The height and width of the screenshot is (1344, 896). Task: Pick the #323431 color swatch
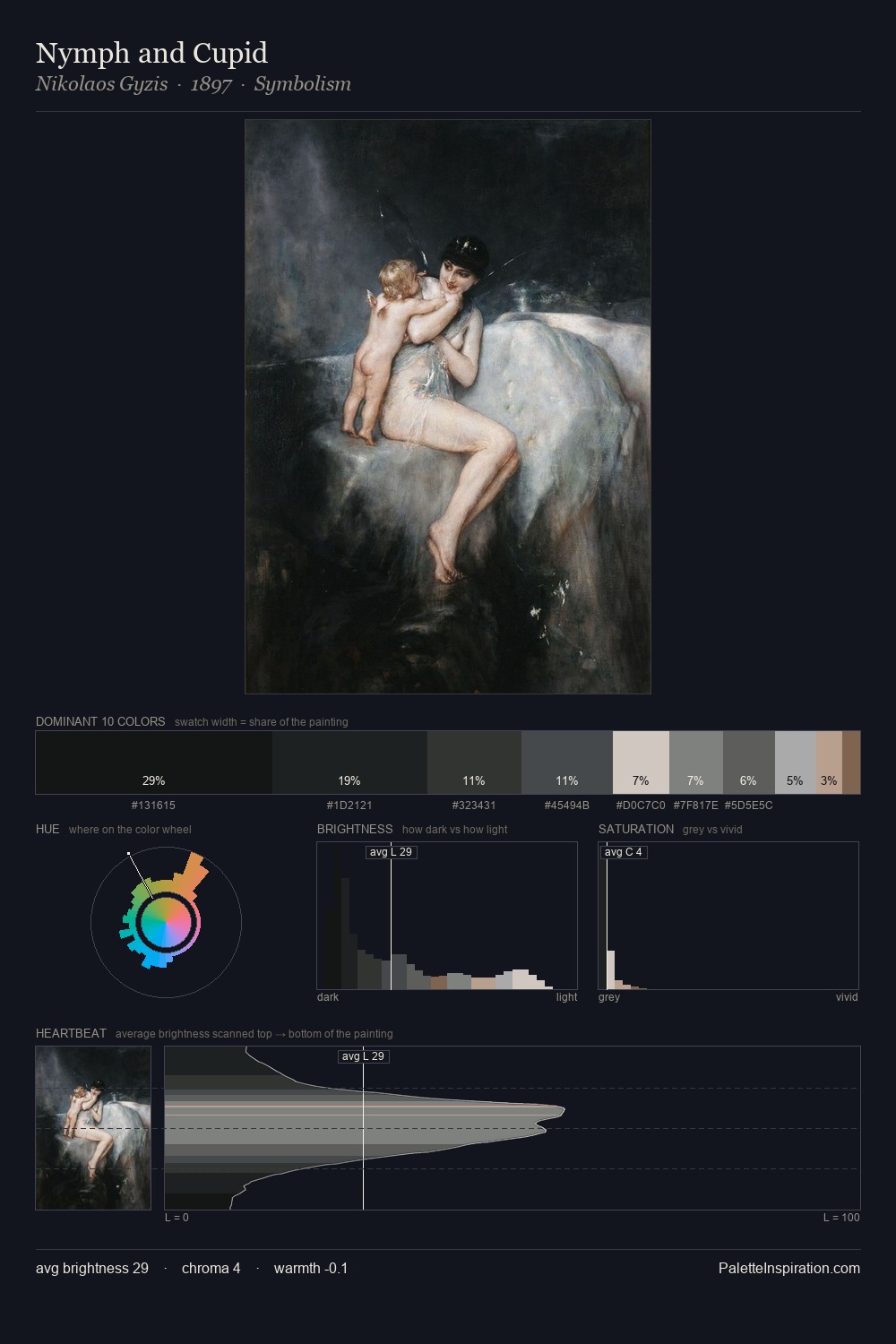(x=474, y=762)
